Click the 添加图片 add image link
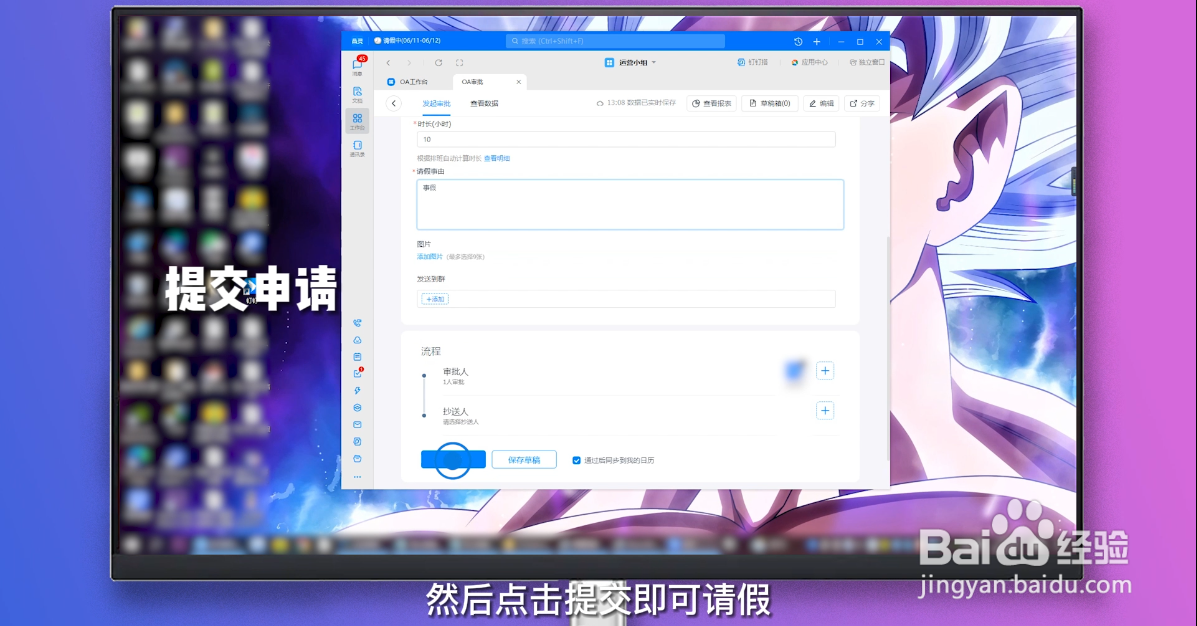1197x626 pixels. click(430, 257)
